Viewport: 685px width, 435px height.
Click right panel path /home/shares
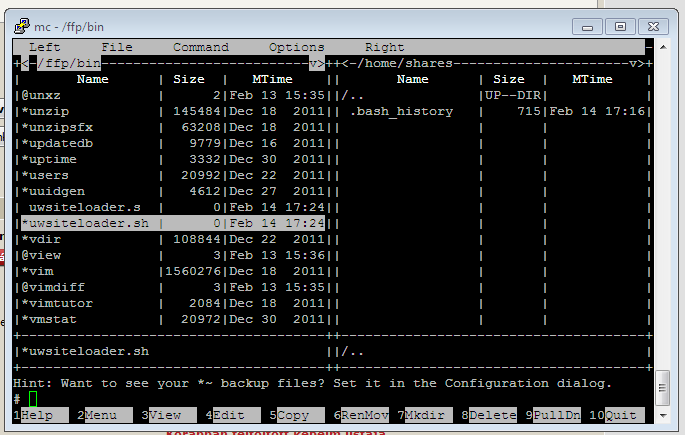(405, 63)
